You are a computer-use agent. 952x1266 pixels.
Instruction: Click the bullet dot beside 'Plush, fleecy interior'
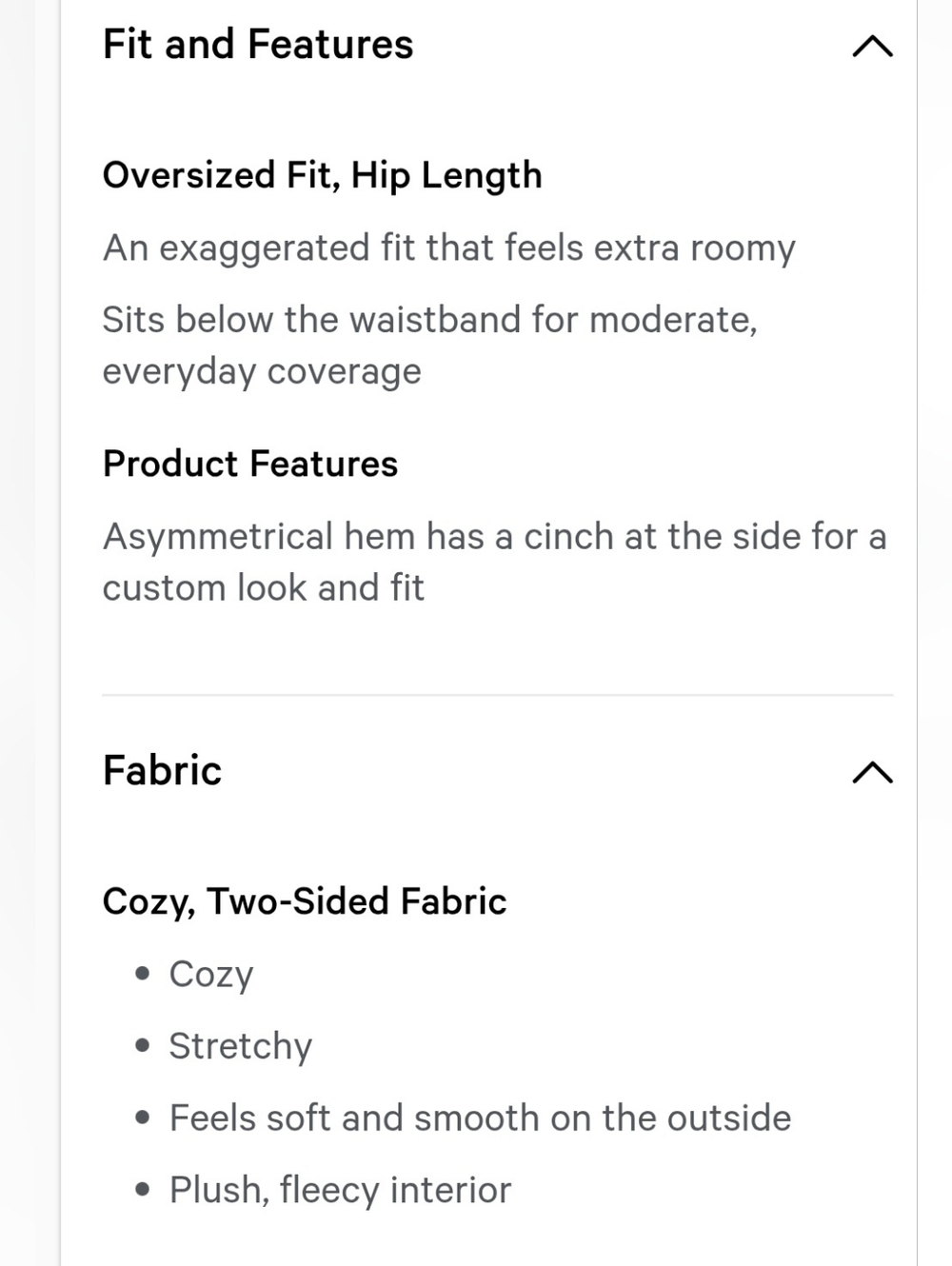point(143,1190)
